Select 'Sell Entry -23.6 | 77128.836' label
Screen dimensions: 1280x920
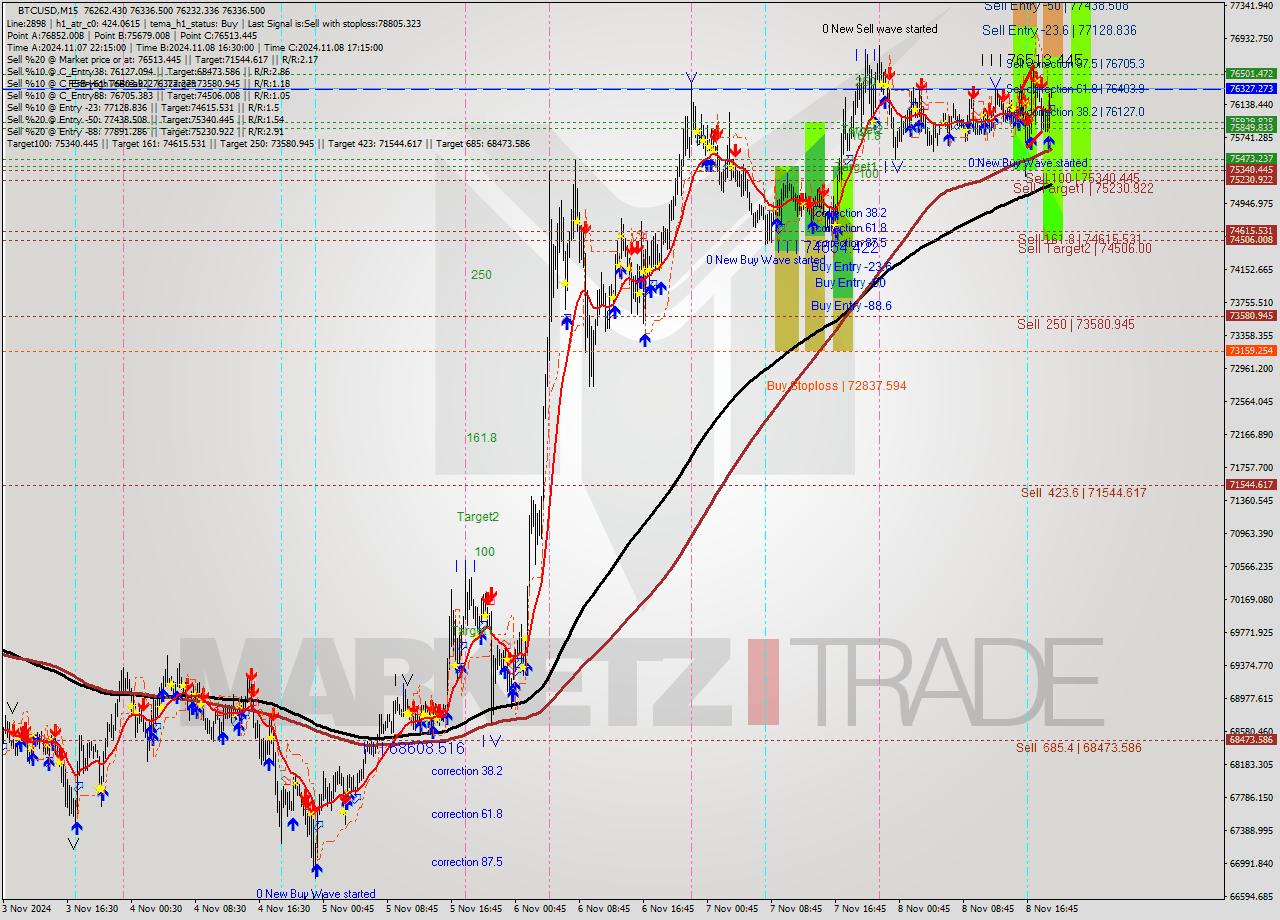(1060, 31)
